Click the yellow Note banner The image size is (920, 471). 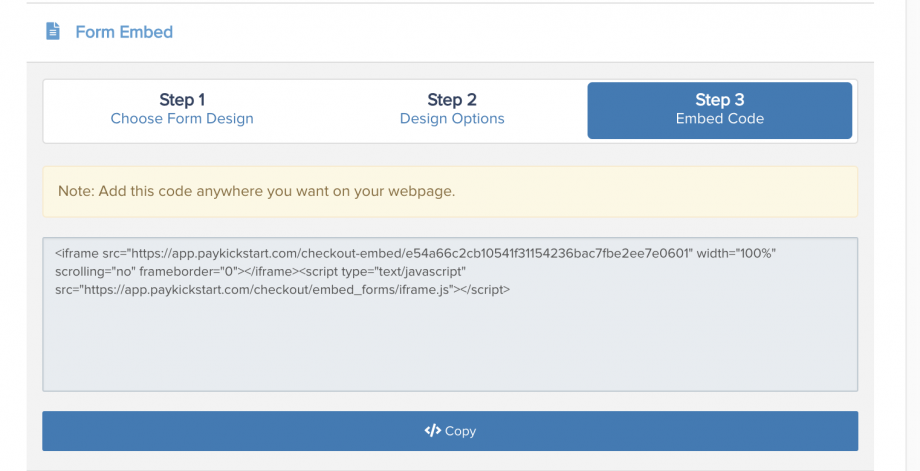coord(450,192)
